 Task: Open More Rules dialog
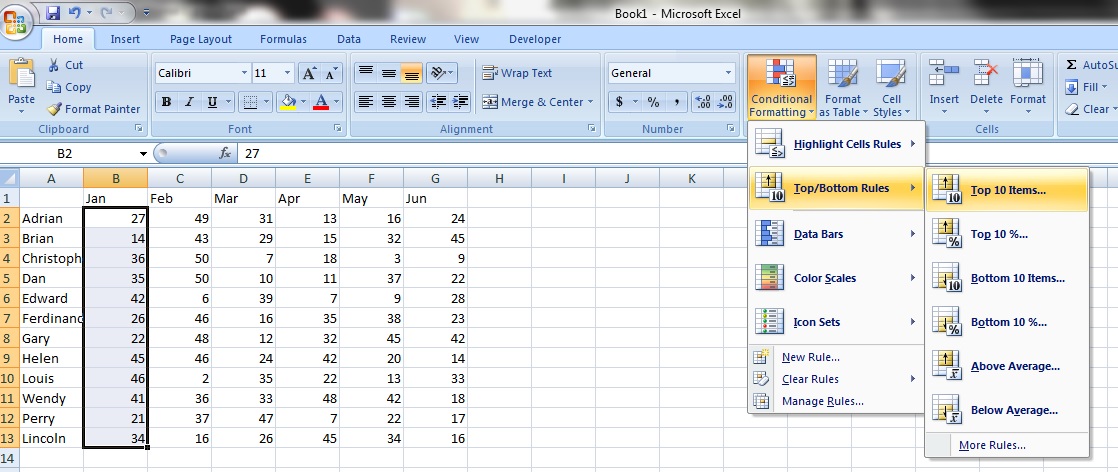992,445
